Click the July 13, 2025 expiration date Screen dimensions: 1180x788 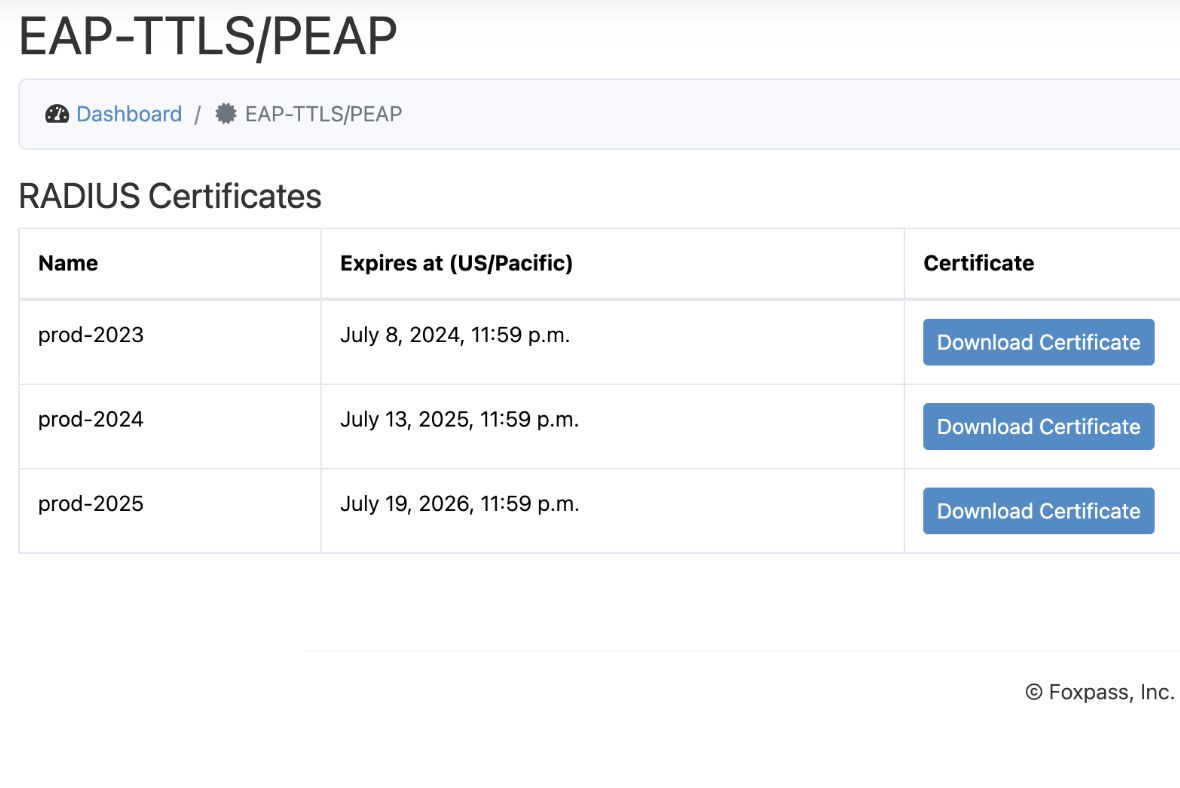tap(461, 419)
